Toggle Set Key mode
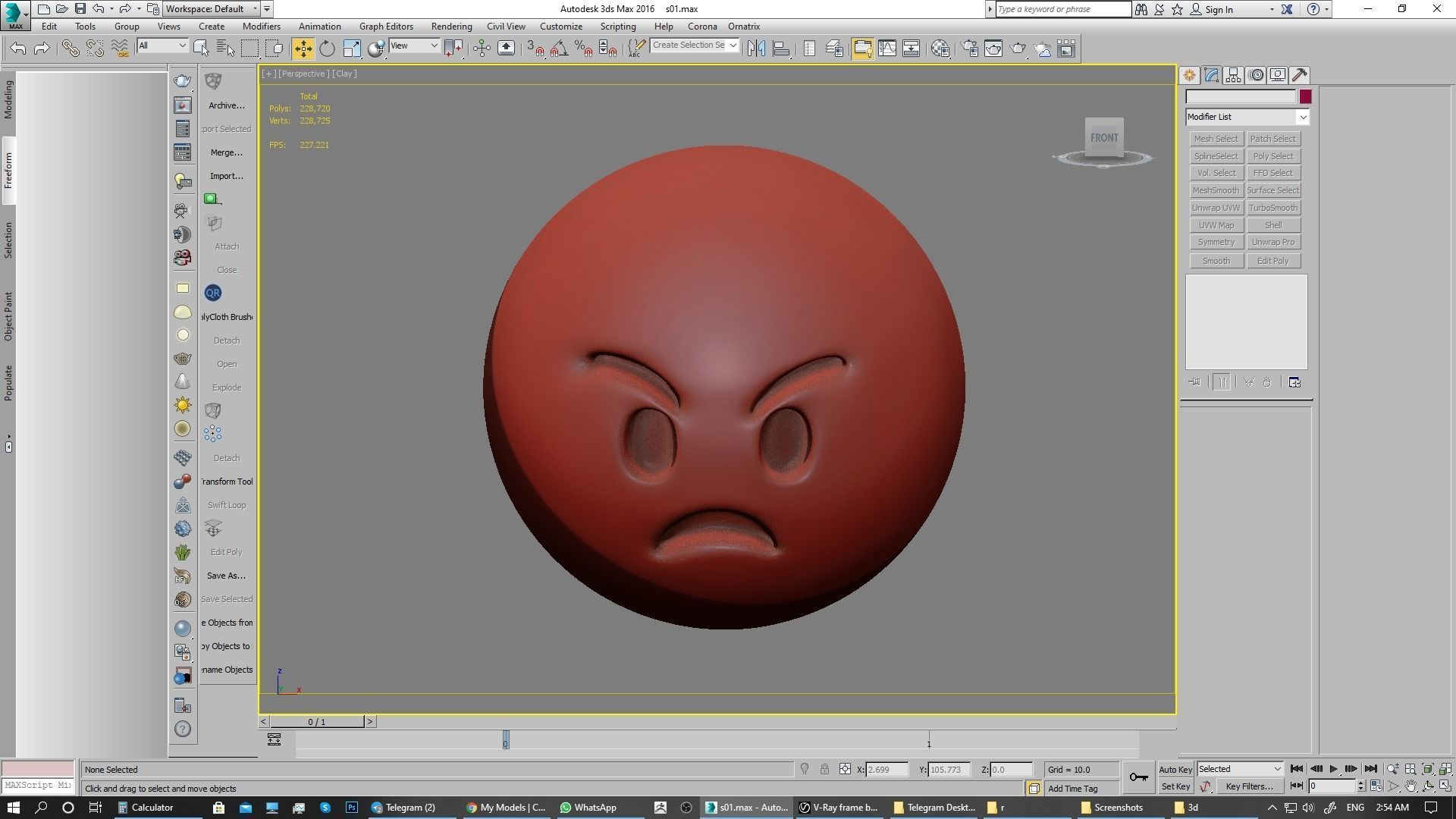The width and height of the screenshot is (1456, 819). (x=1175, y=786)
